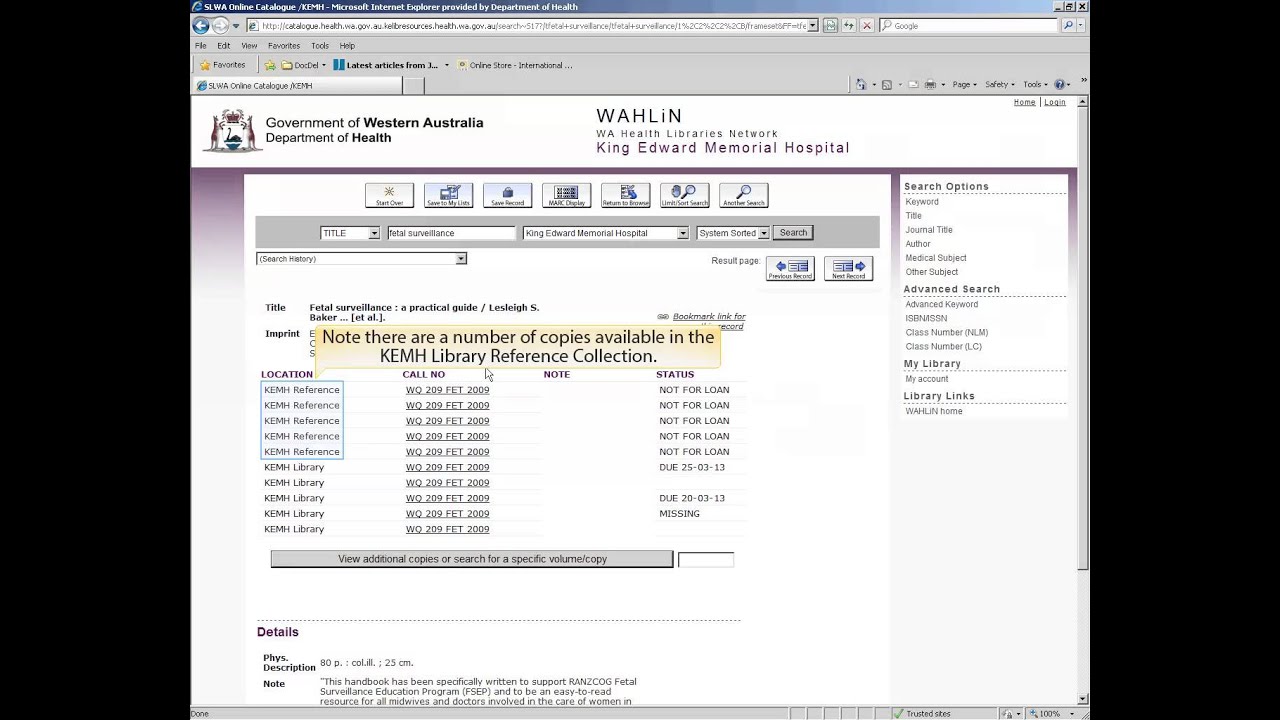
Task: Open the King Edward Memorial Hospital location dropdown
Action: point(606,233)
